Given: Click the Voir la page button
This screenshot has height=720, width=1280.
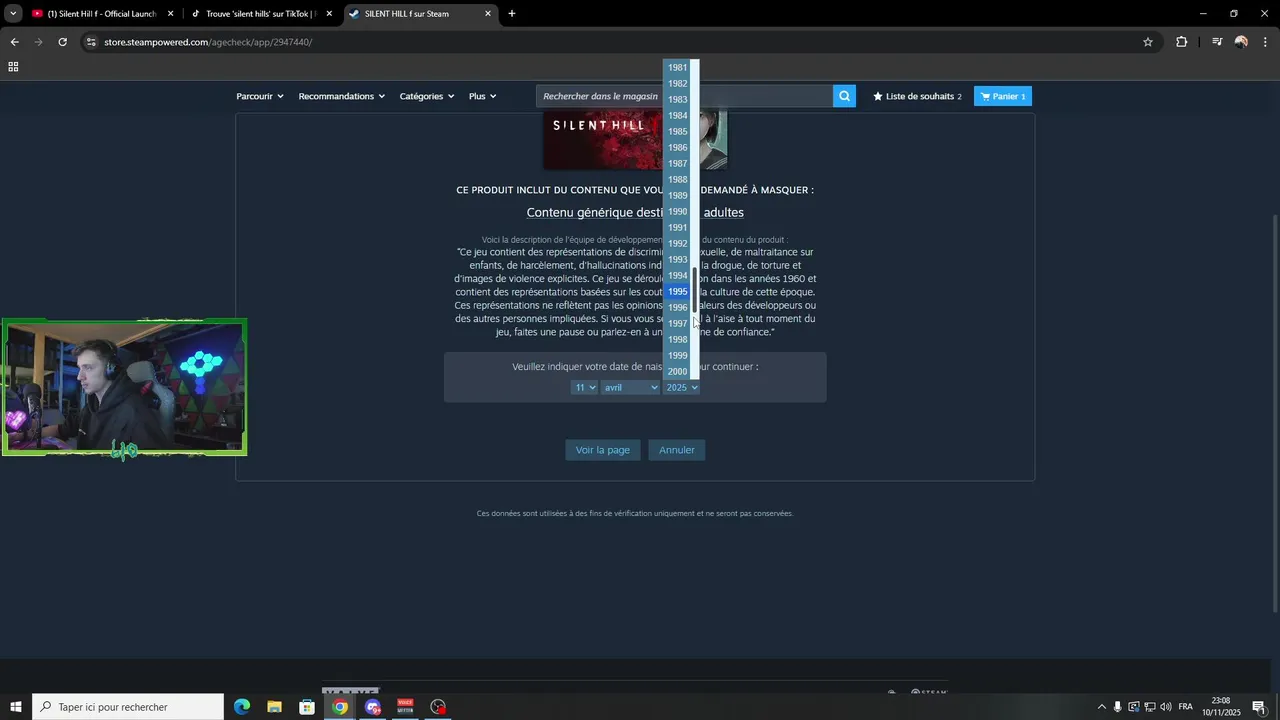Looking at the screenshot, I should (x=602, y=450).
